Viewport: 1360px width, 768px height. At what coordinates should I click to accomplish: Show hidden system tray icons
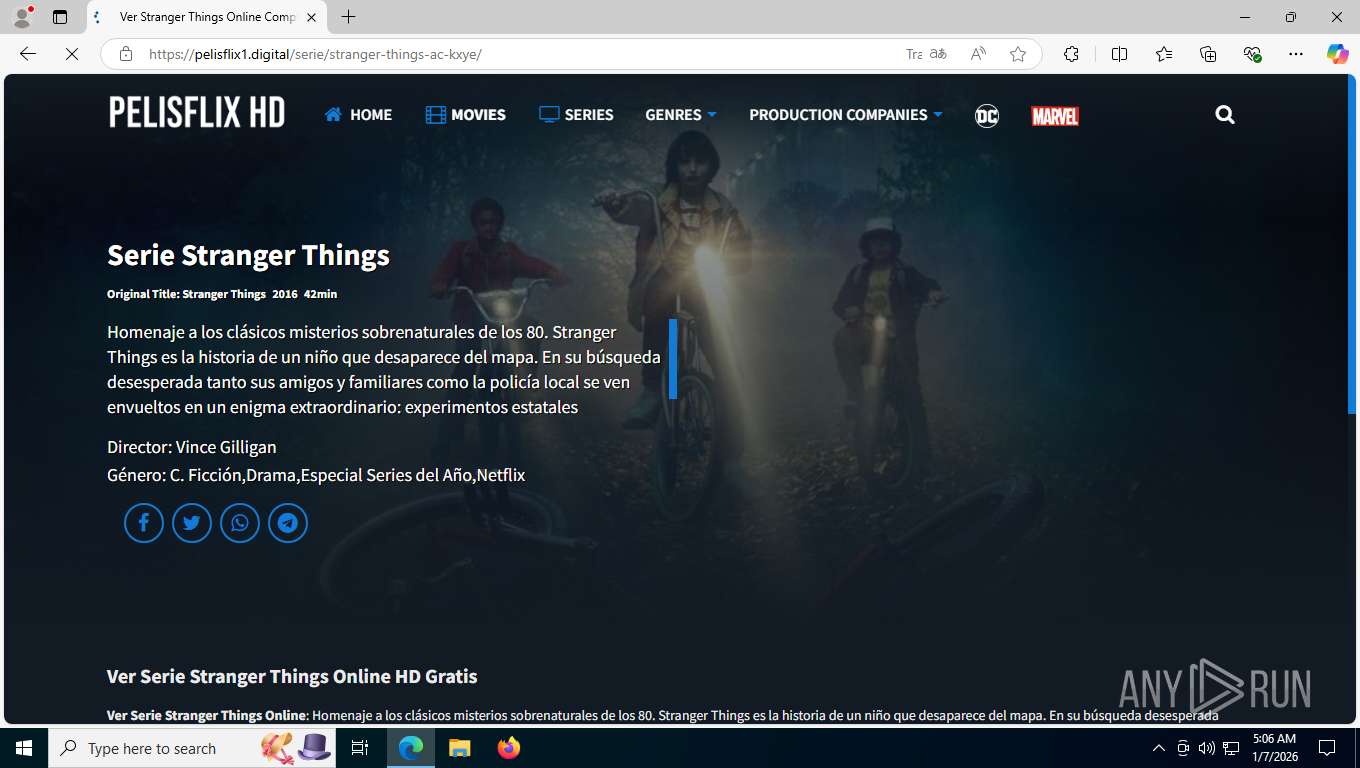click(x=1159, y=748)
